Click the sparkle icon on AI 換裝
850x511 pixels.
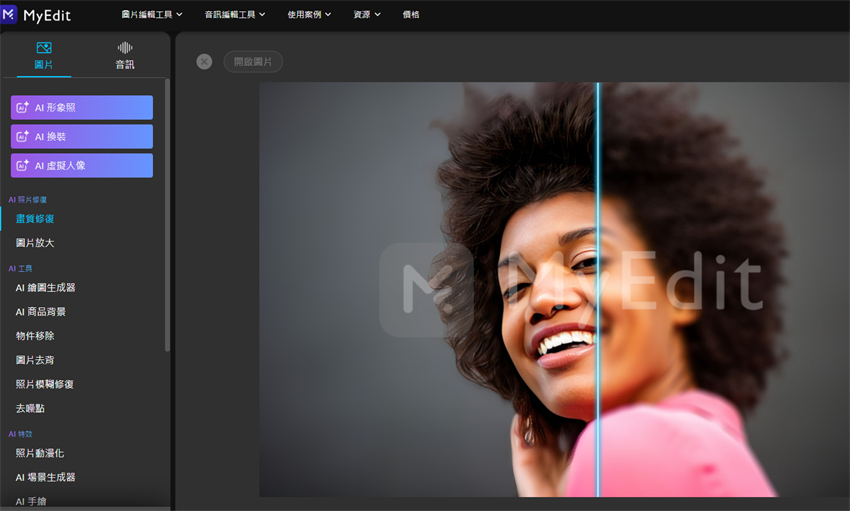tap(23, 137)
